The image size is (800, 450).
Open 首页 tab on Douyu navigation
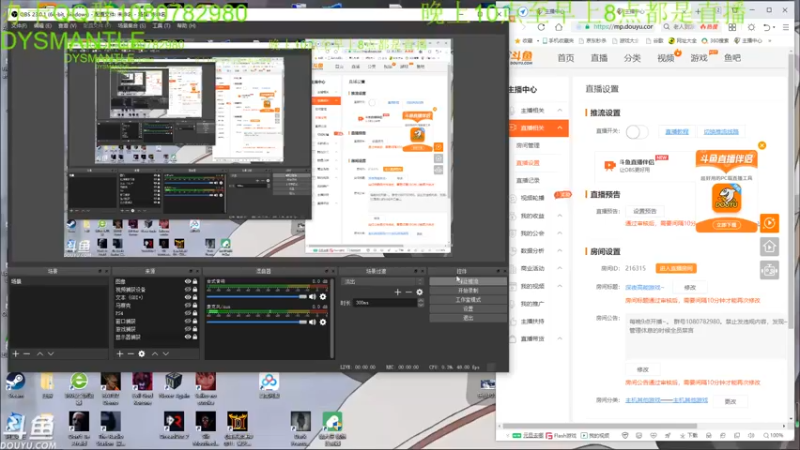(565, 58)
